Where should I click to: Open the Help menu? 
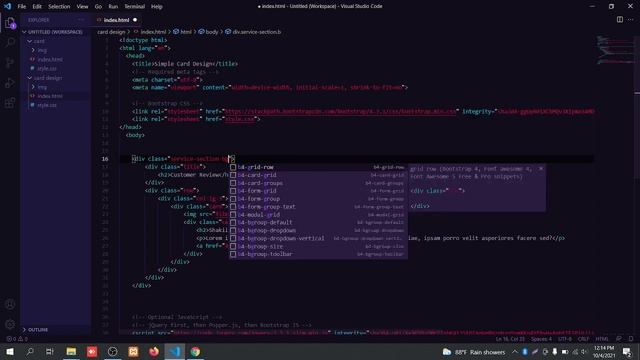157,7
